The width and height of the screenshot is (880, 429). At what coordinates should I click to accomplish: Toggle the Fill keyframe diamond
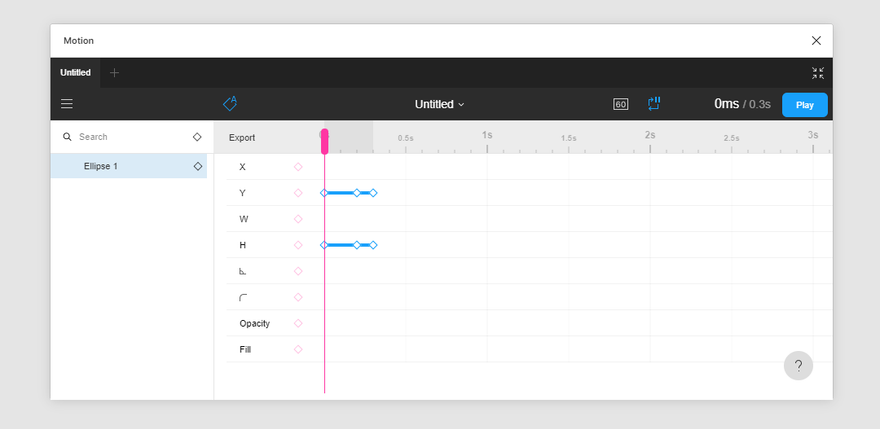(298, 349)
